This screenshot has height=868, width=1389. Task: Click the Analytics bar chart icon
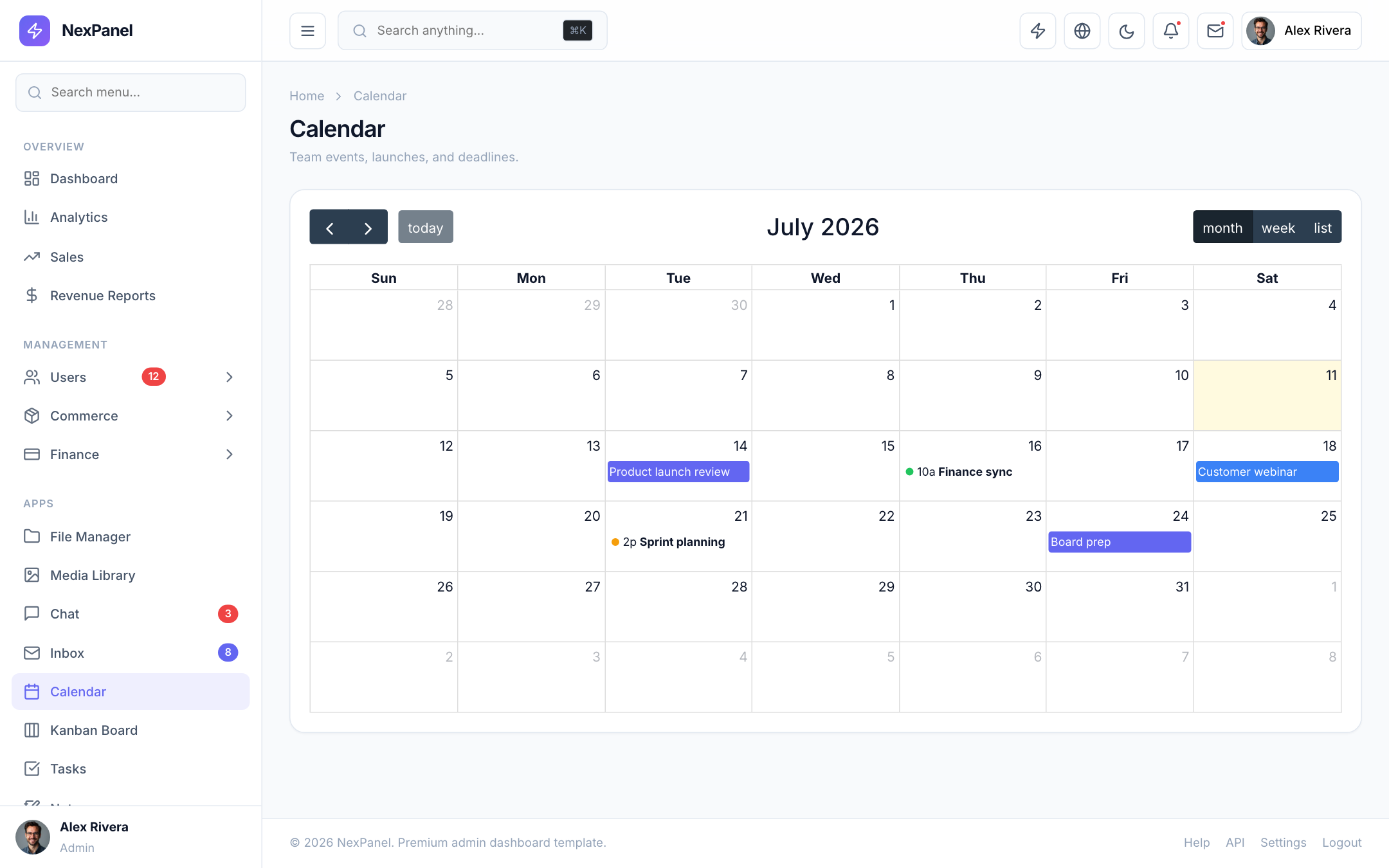[x=32, y=217]
